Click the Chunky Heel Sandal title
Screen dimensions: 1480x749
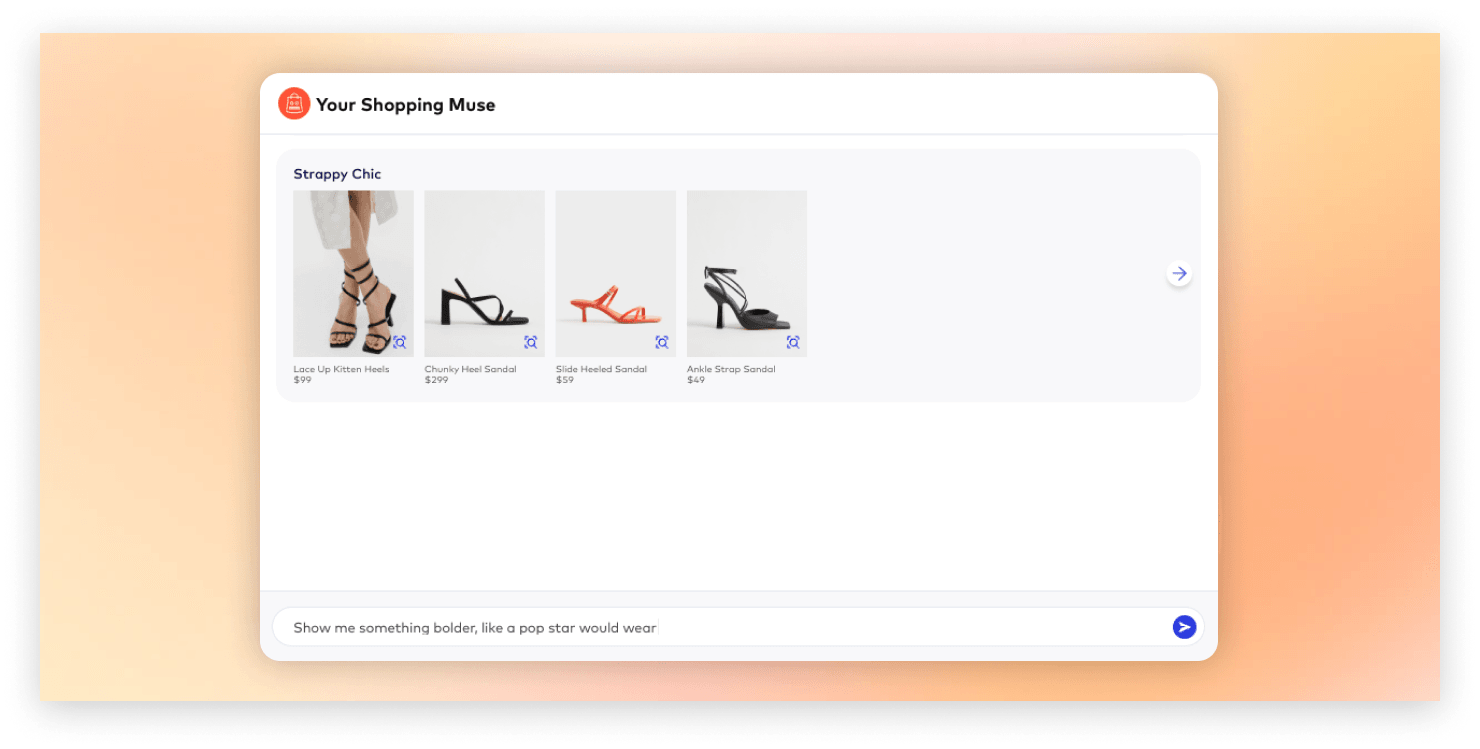(470, 369)
